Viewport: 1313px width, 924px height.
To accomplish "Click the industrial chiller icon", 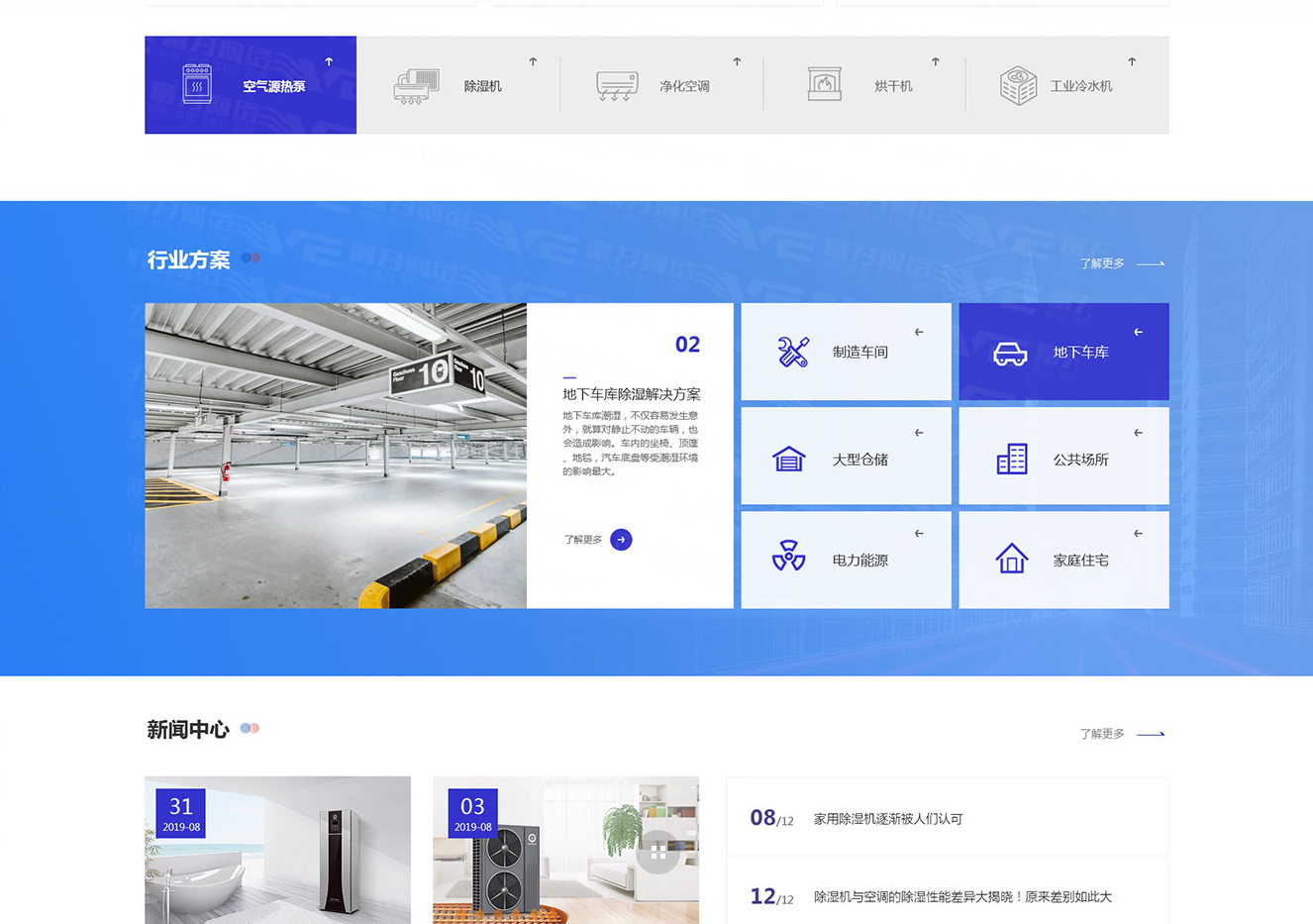I will point(1018,86).
